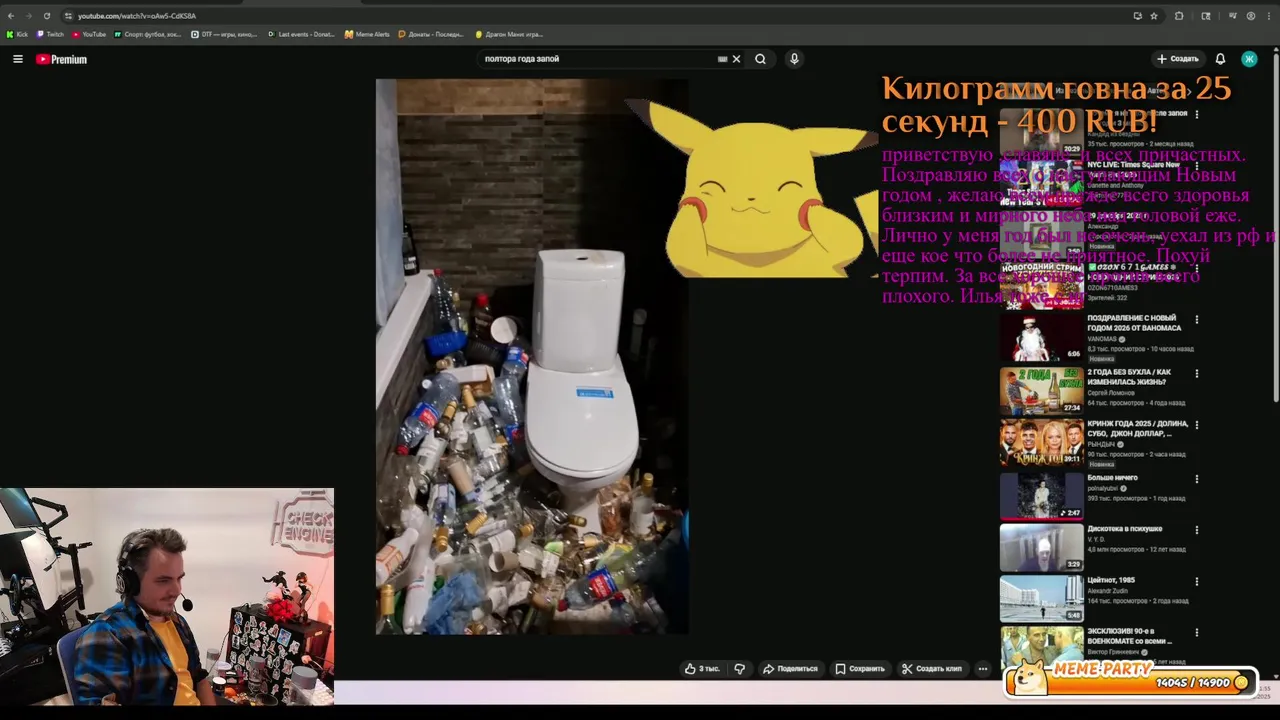Viewport: 1280px width, 720px height.
Task: Go back with the browser back arrow
Action: 11,16
